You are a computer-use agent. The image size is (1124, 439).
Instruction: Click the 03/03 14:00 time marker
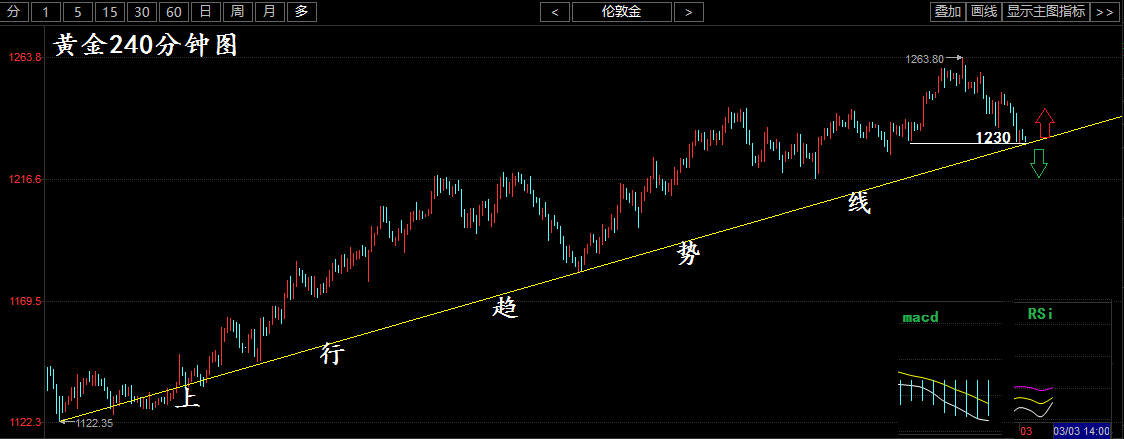(x=1081, y=430)
